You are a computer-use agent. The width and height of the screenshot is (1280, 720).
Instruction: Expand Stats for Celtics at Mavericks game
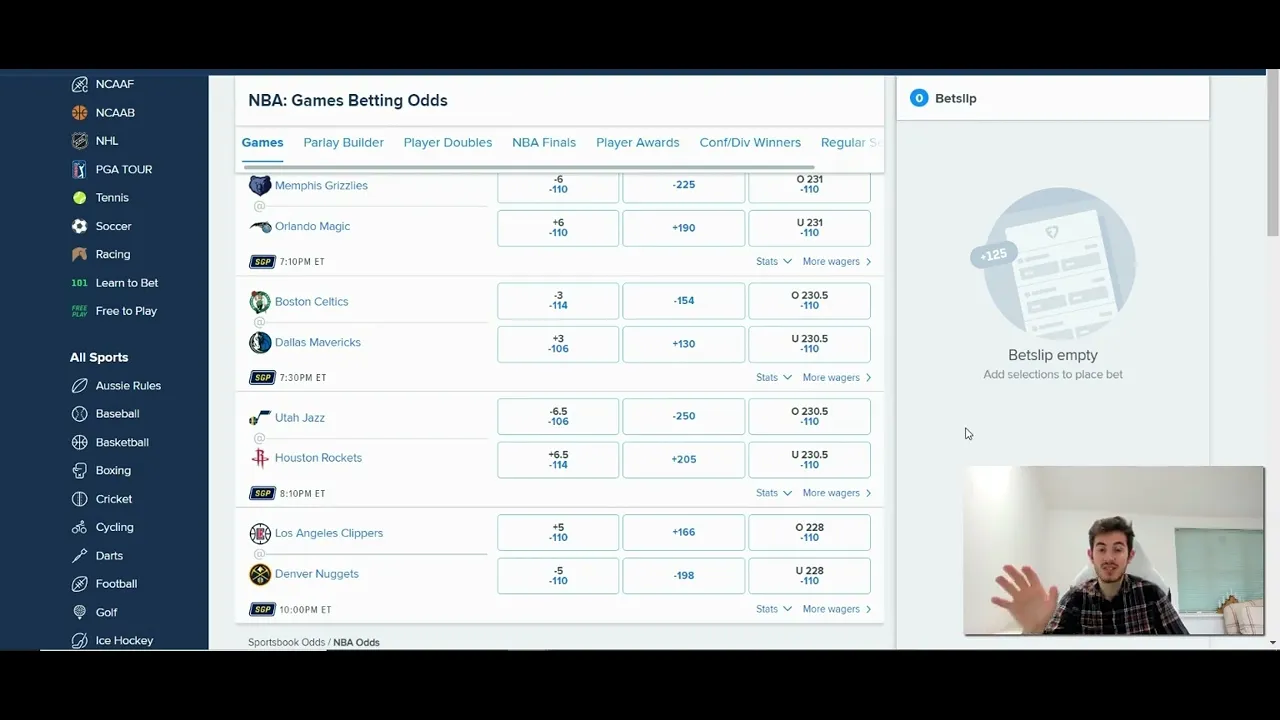tap(774, 377)
